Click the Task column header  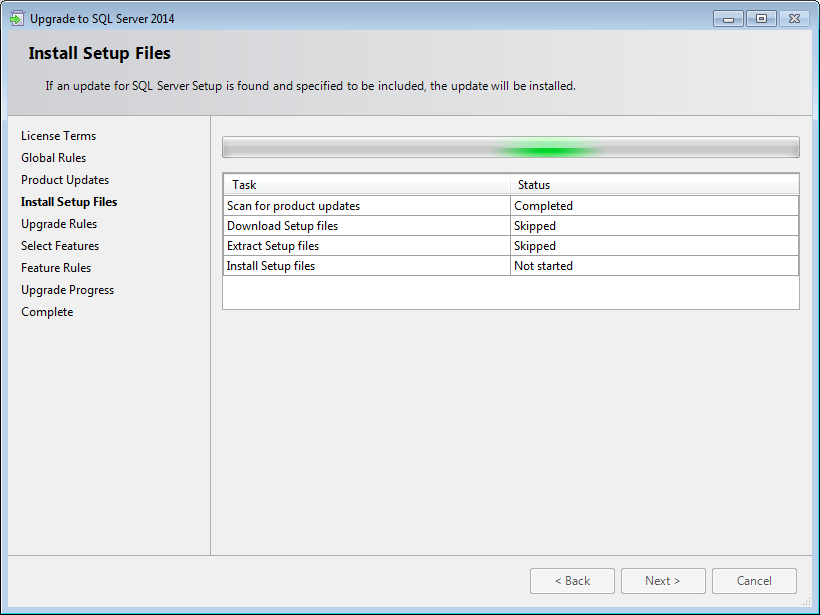(x=367, y=185)
